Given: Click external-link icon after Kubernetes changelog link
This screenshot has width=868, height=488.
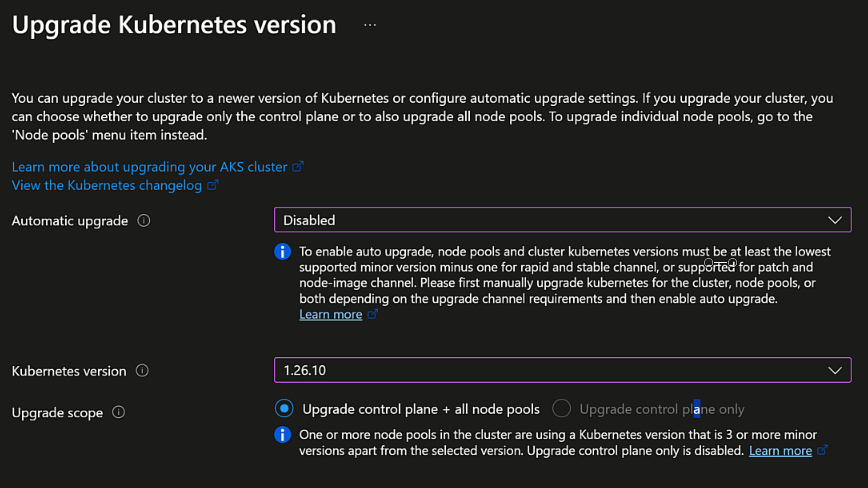Looking at the screenshot, I should pyautogui.click(x=213, y=185).
